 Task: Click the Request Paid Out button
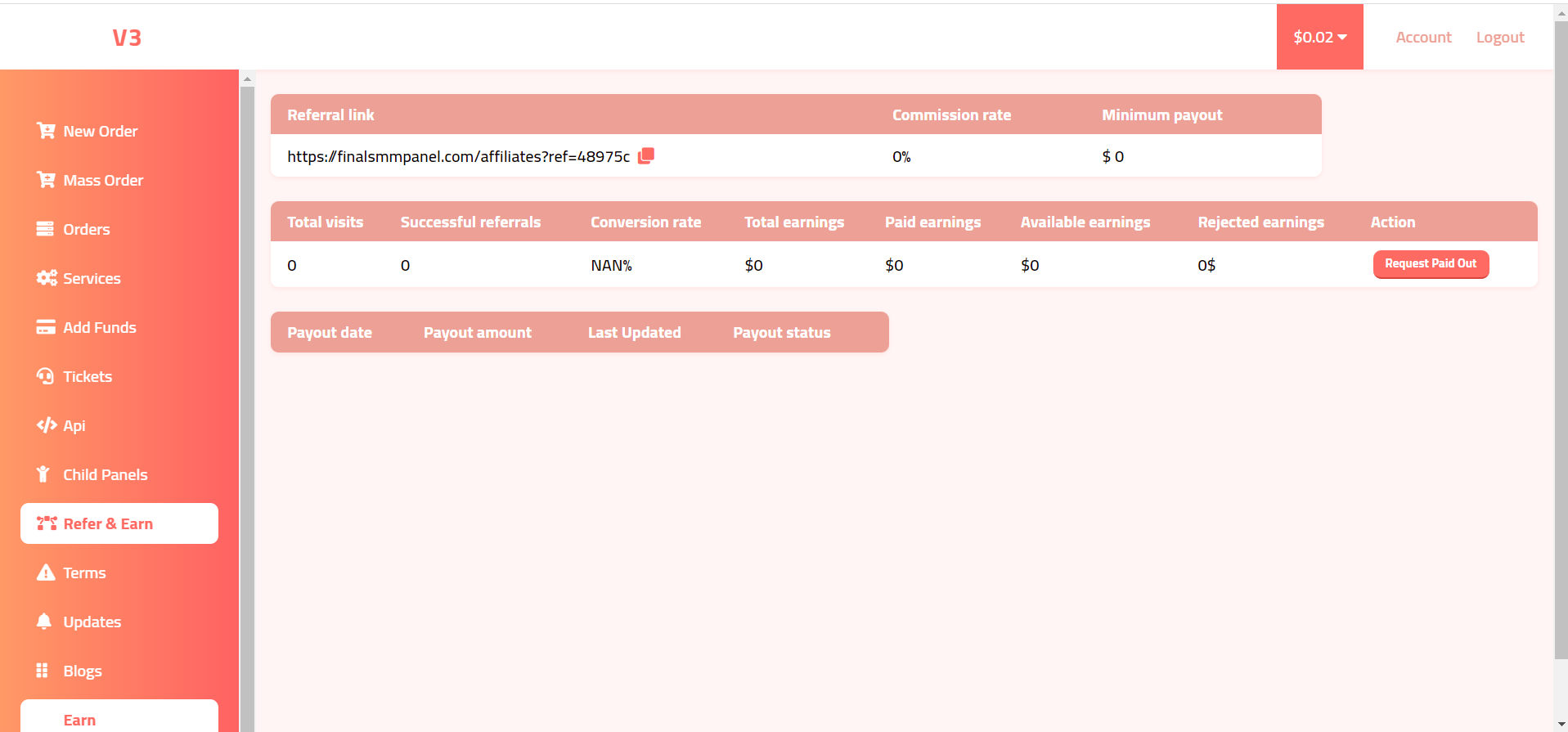1431,264
